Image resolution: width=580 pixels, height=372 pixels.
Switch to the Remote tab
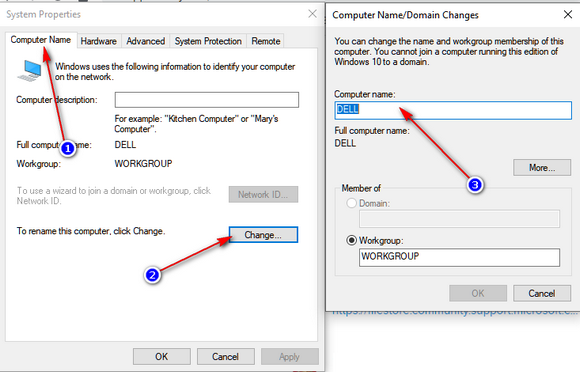pyautogui.click(x=266, y=41)
